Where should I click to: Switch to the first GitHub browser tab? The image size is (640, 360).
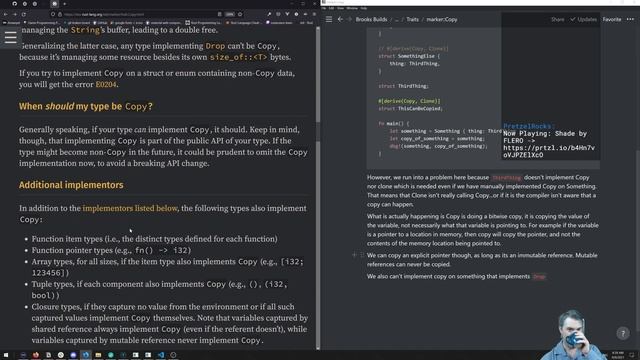15,4
